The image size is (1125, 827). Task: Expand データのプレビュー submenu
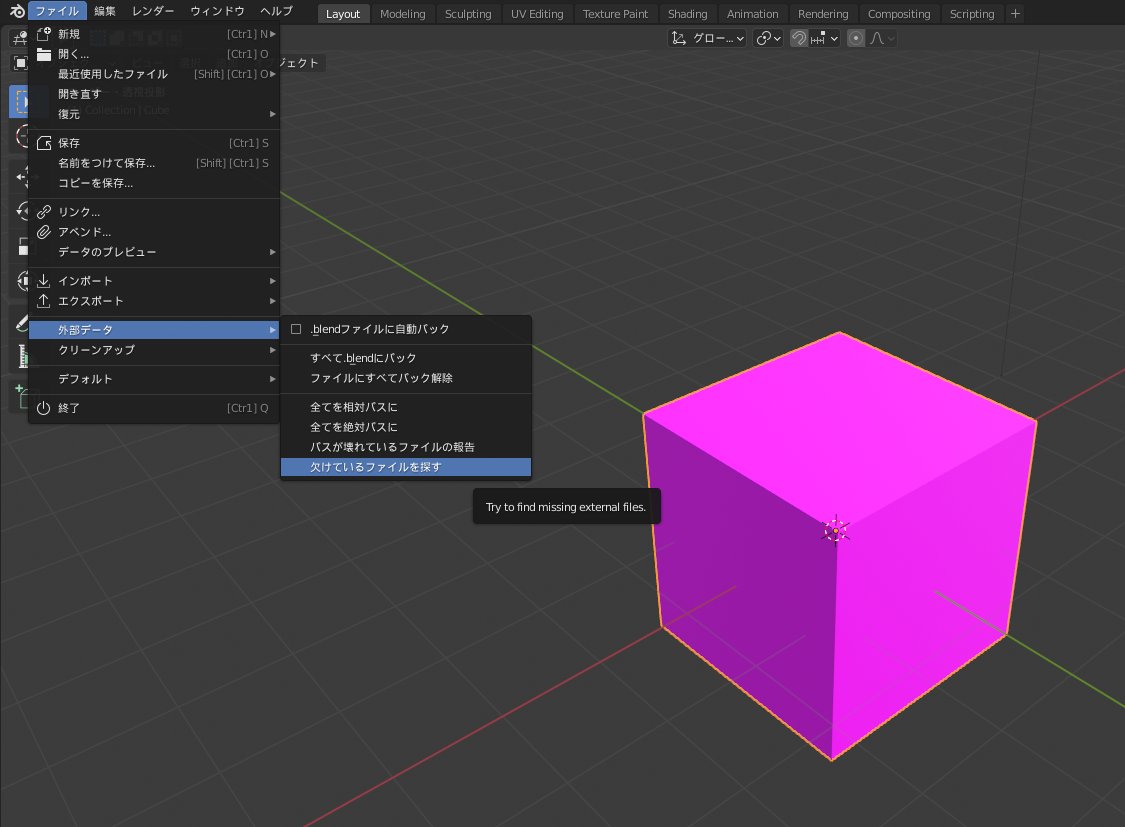pos(273,252)
